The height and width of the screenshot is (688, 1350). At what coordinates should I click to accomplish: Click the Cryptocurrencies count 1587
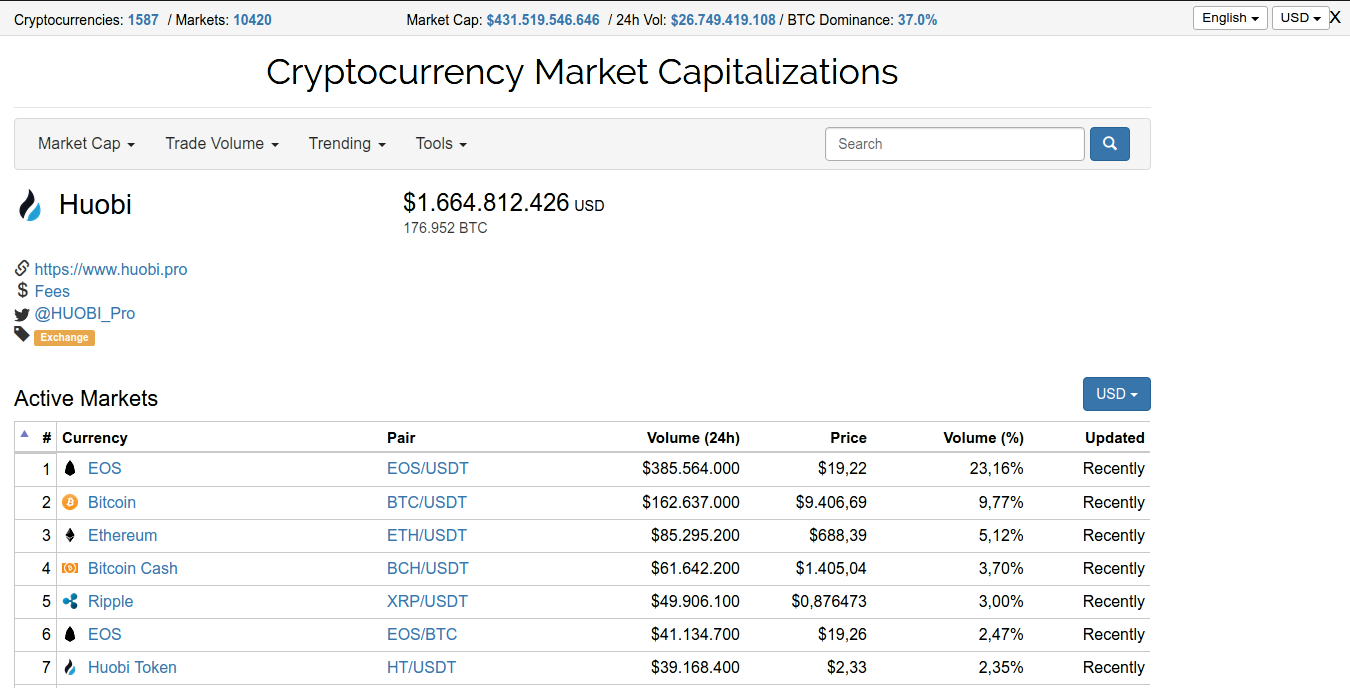143,19
